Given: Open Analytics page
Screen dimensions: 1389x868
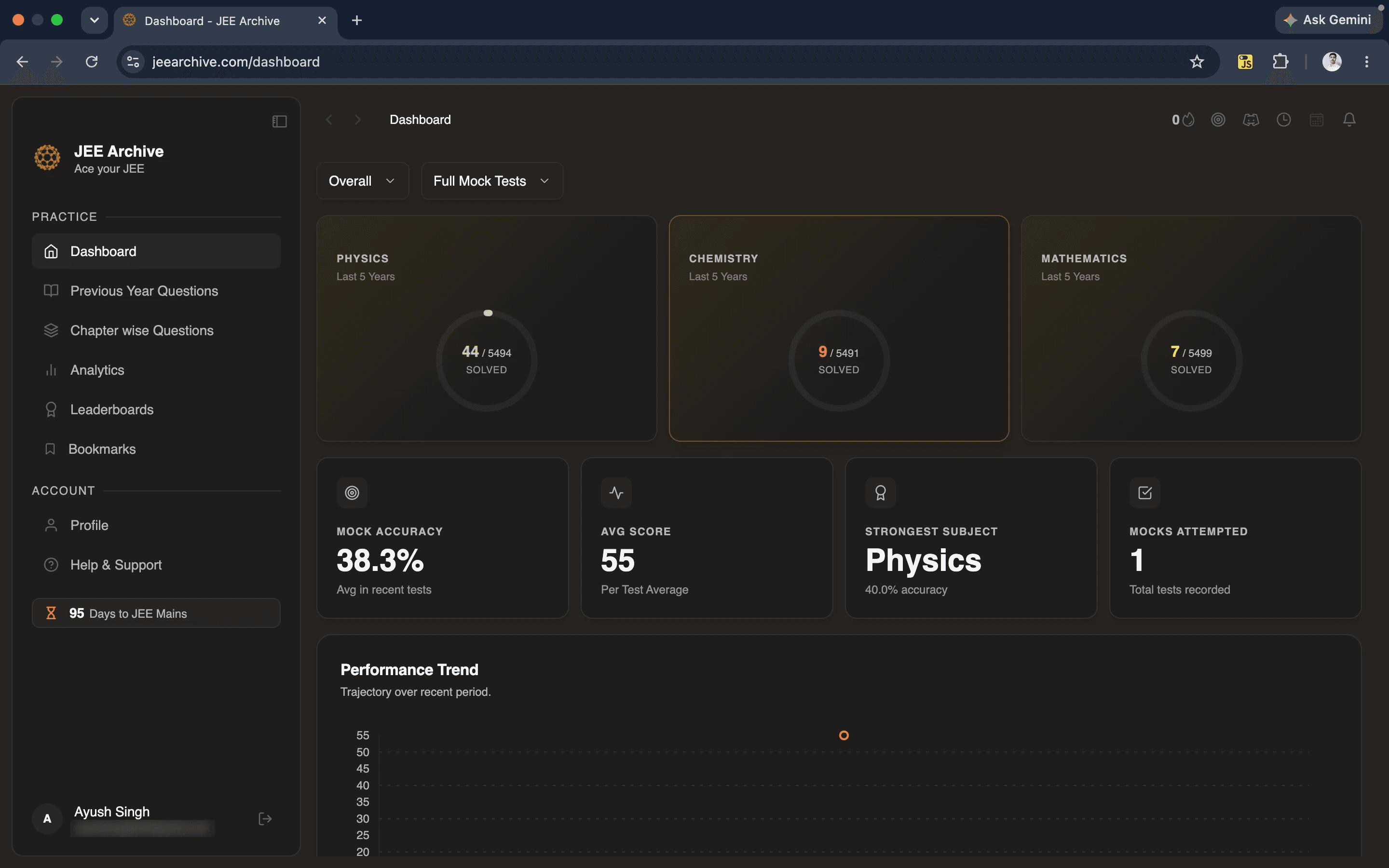Looking at the screenshot, I should coord(156,370).
